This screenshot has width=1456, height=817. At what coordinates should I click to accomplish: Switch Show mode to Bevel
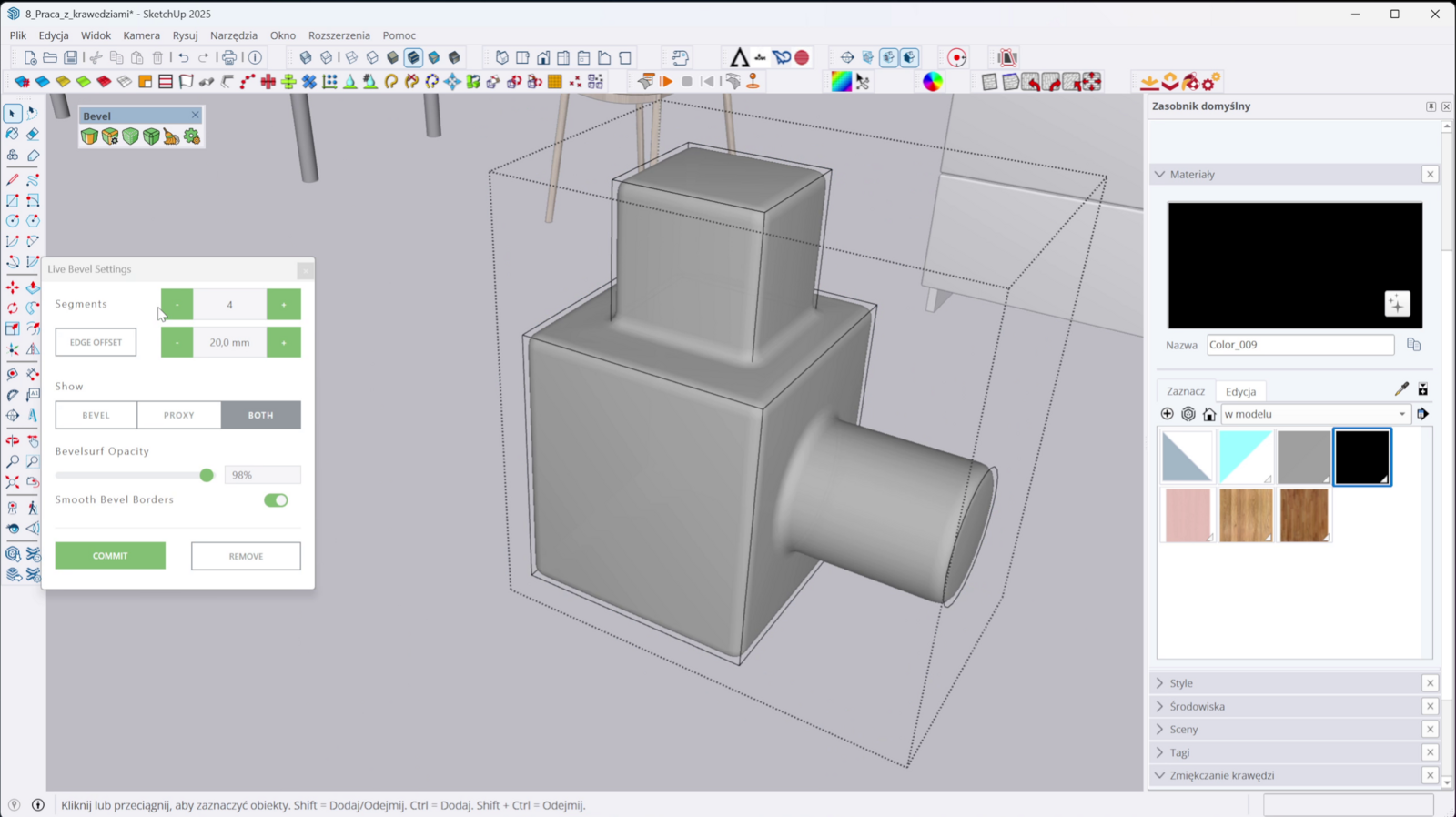[x=96, y=415]
